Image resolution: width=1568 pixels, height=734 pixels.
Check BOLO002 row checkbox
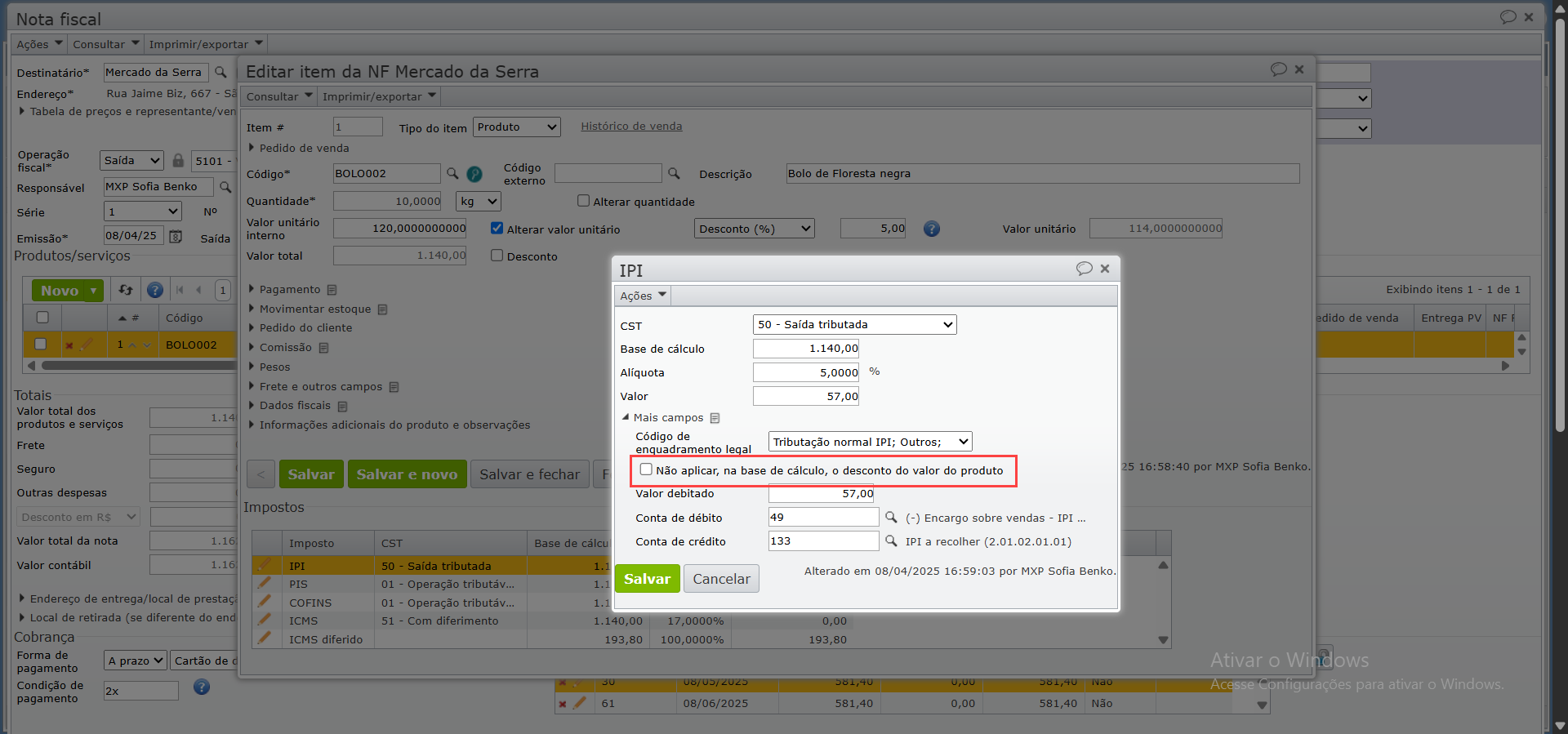point(41,345)
